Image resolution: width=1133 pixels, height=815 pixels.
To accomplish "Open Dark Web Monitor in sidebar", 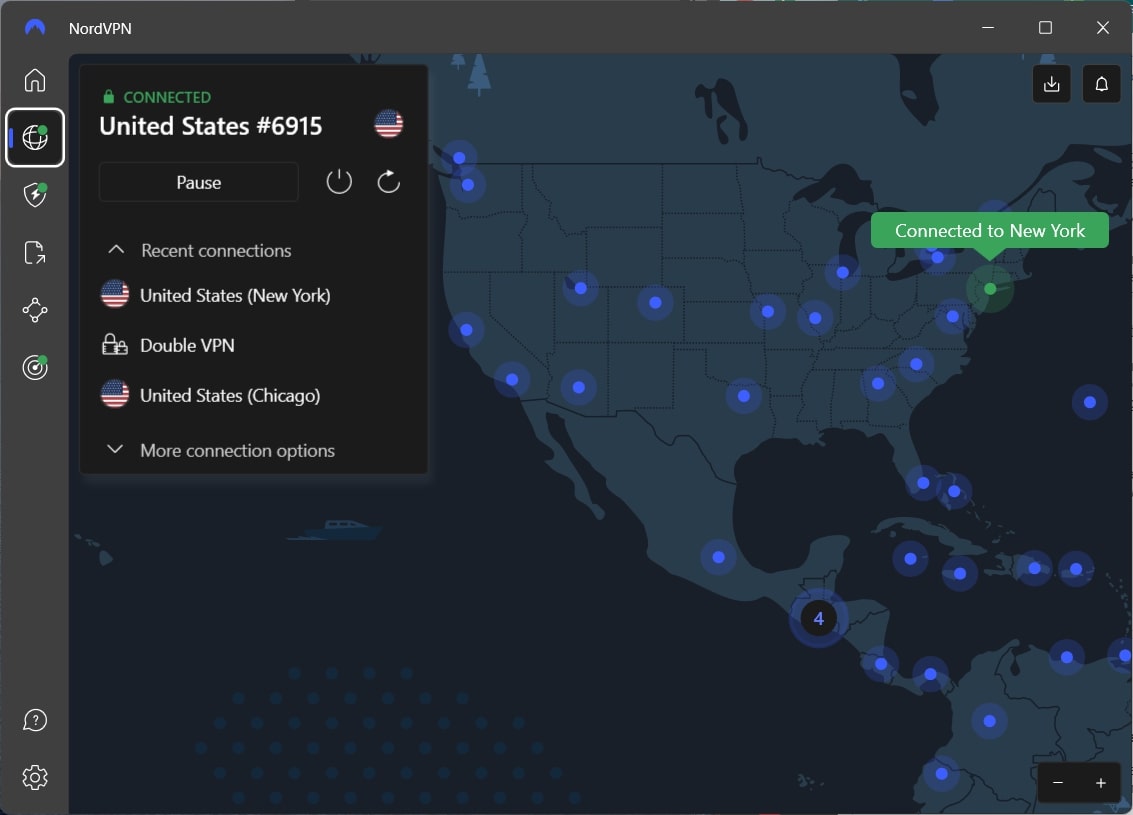I will pos(35,367).
